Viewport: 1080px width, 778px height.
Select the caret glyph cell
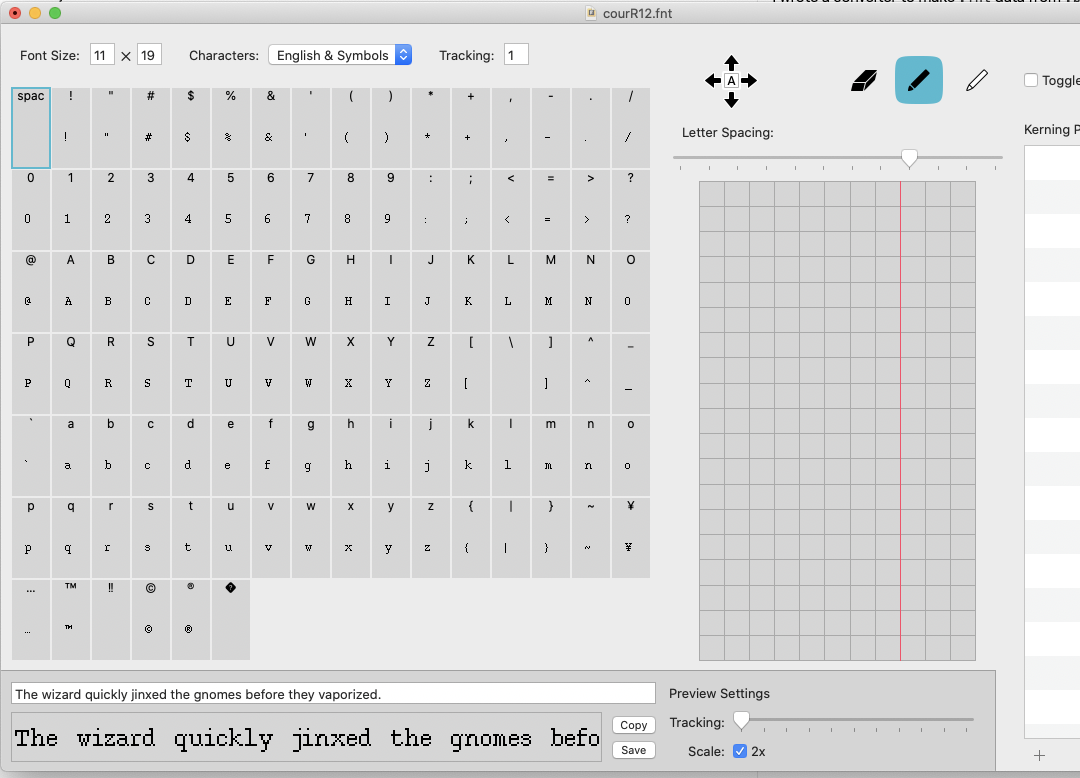[590, 374]
